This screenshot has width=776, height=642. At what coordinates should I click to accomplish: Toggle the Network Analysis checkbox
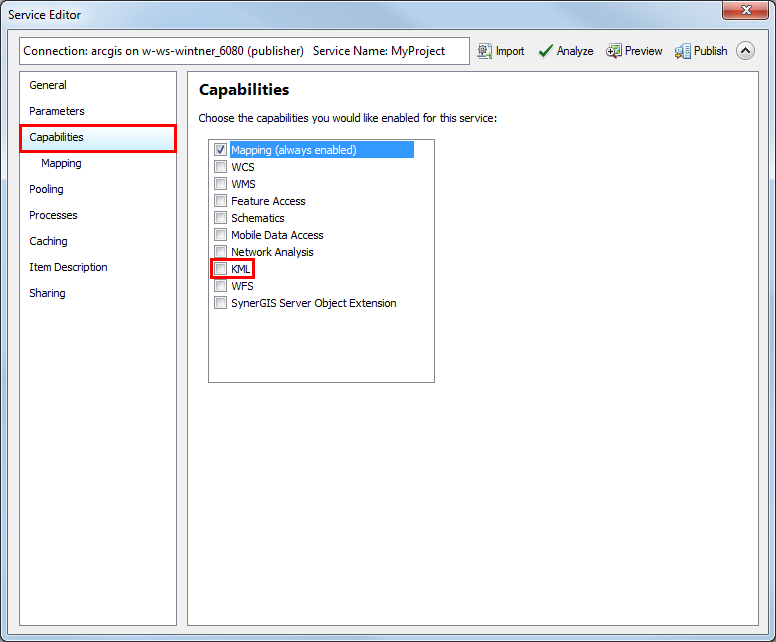(x=221, y=252)
